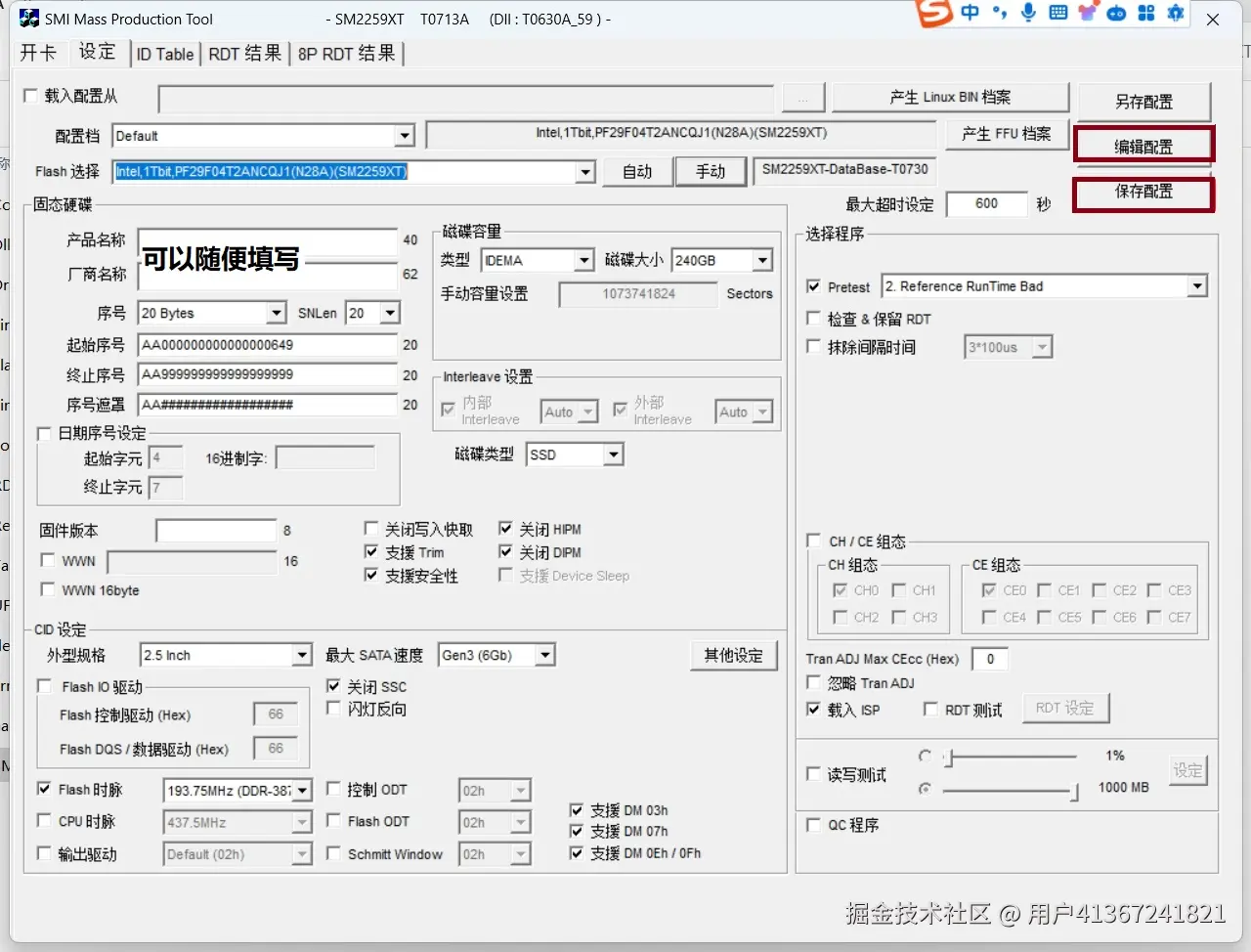Click the 序号遮罩 input field
The width and height of the screenshot is (1251, 952).
[x=268, y=405]
